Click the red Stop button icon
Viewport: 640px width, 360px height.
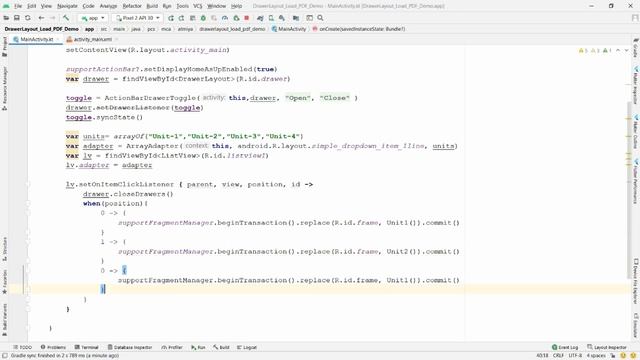[247, 18]
